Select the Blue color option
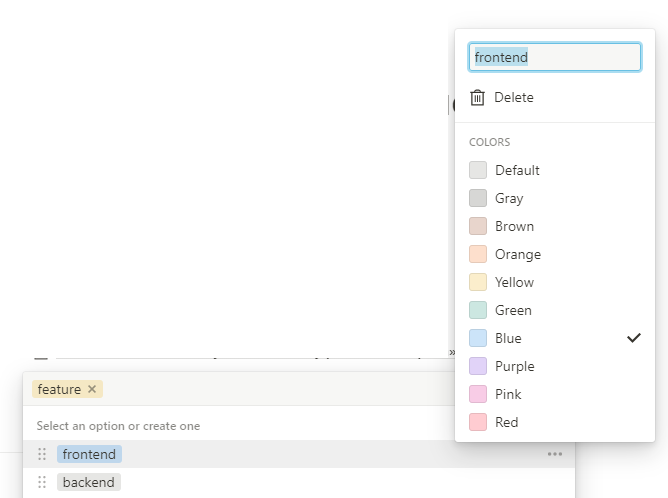Screen dimensions: 668x498 (555, 338)
